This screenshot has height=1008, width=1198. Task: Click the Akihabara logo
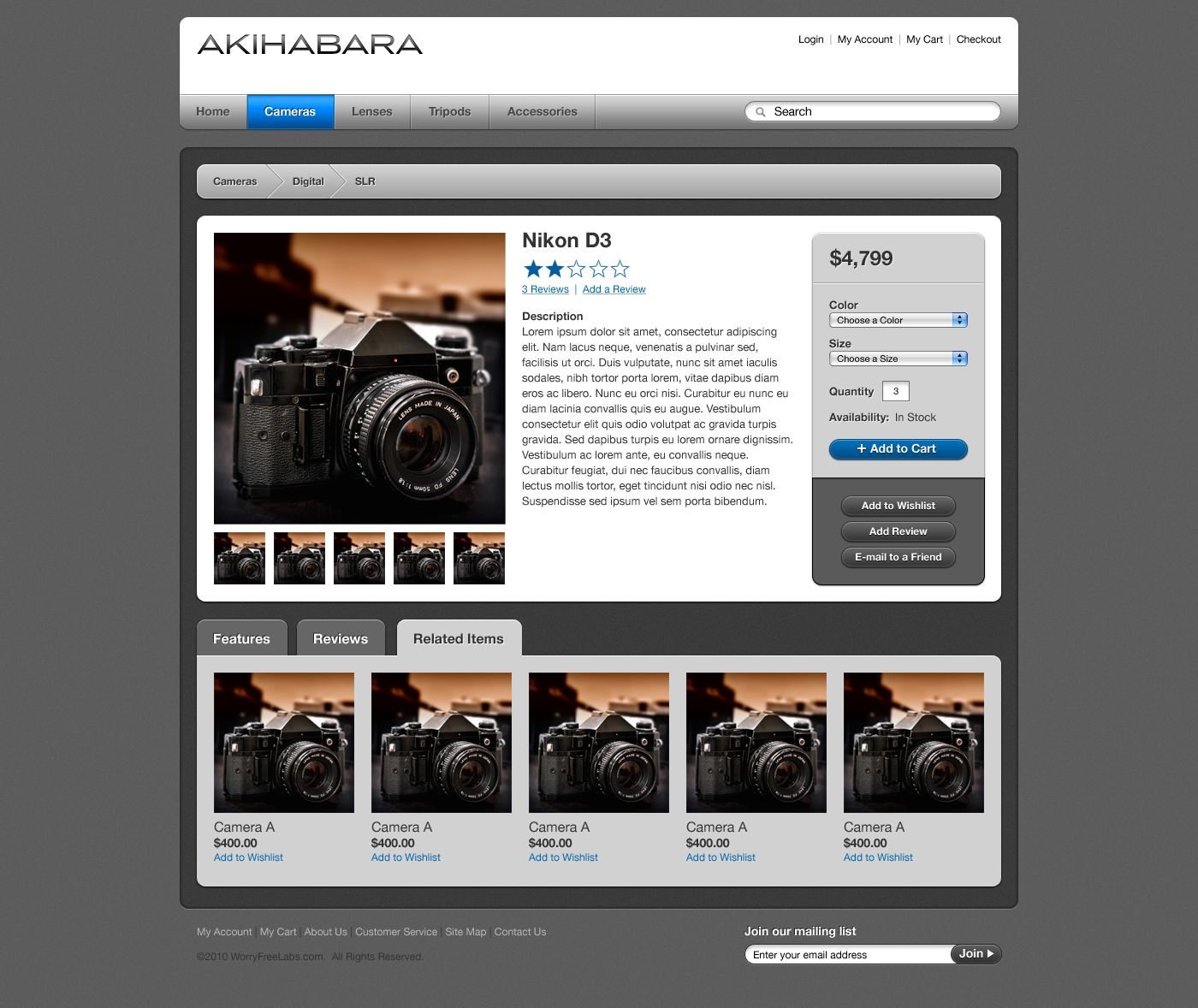click(310, 44)
